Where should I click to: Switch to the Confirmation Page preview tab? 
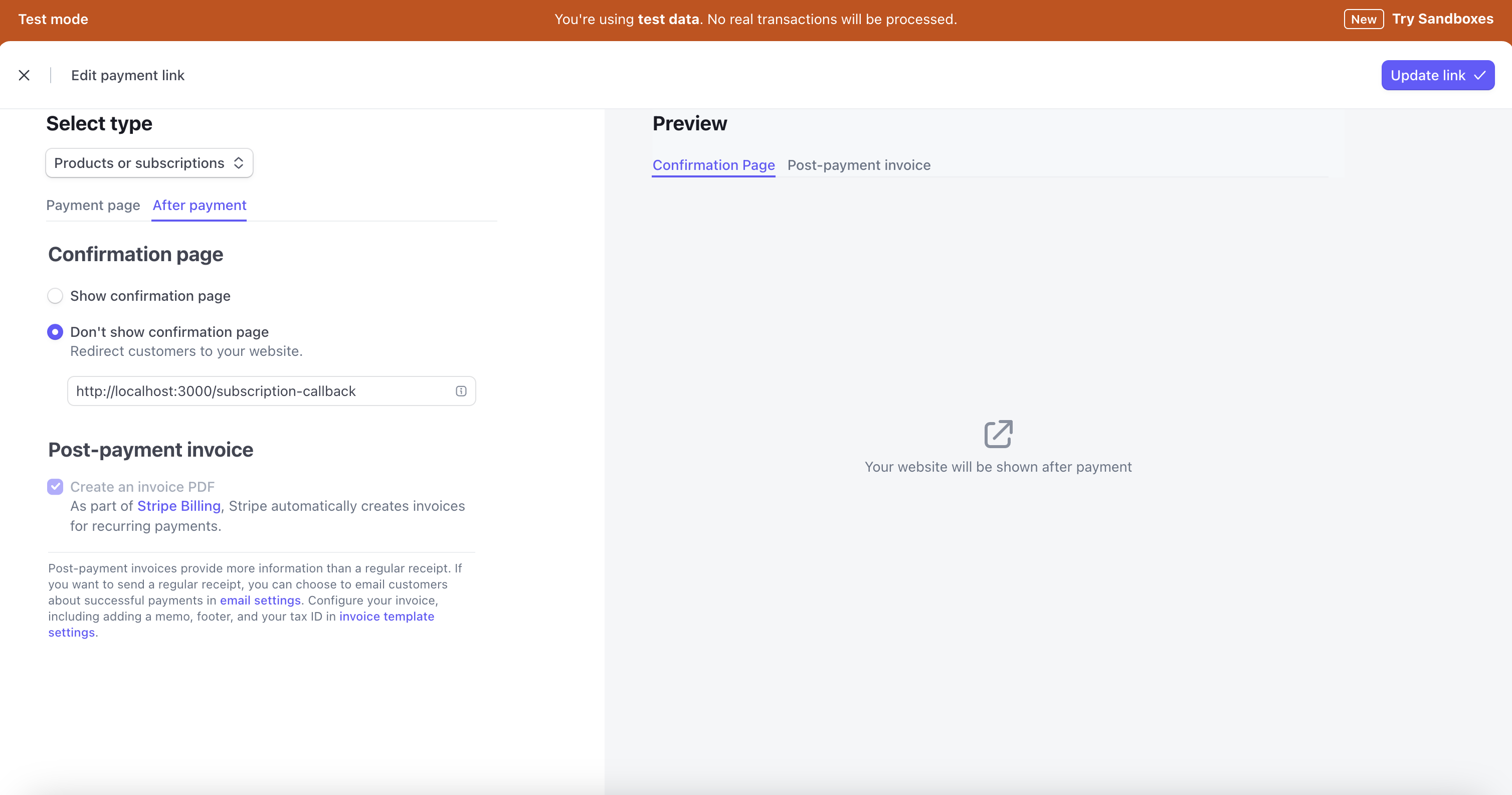(714, 164)
